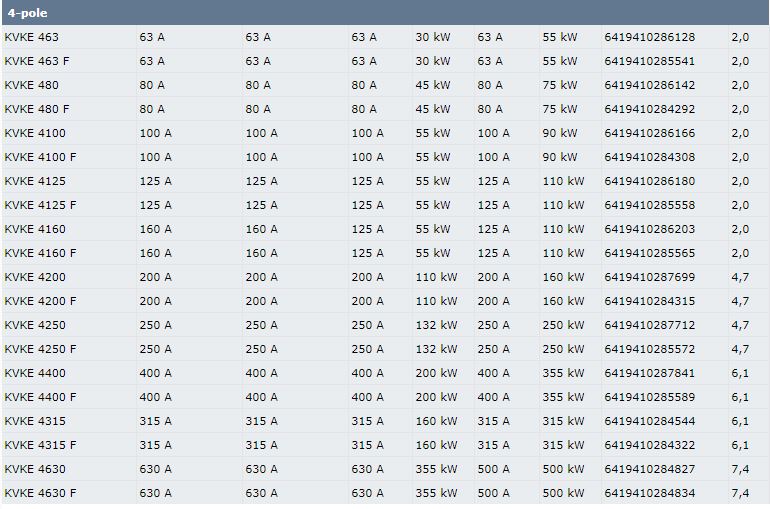Image resolution: width=770 pixels, height=509 pixels.
Task: Select the KVKE 4400 model name
Action: [x=35, y=374]
